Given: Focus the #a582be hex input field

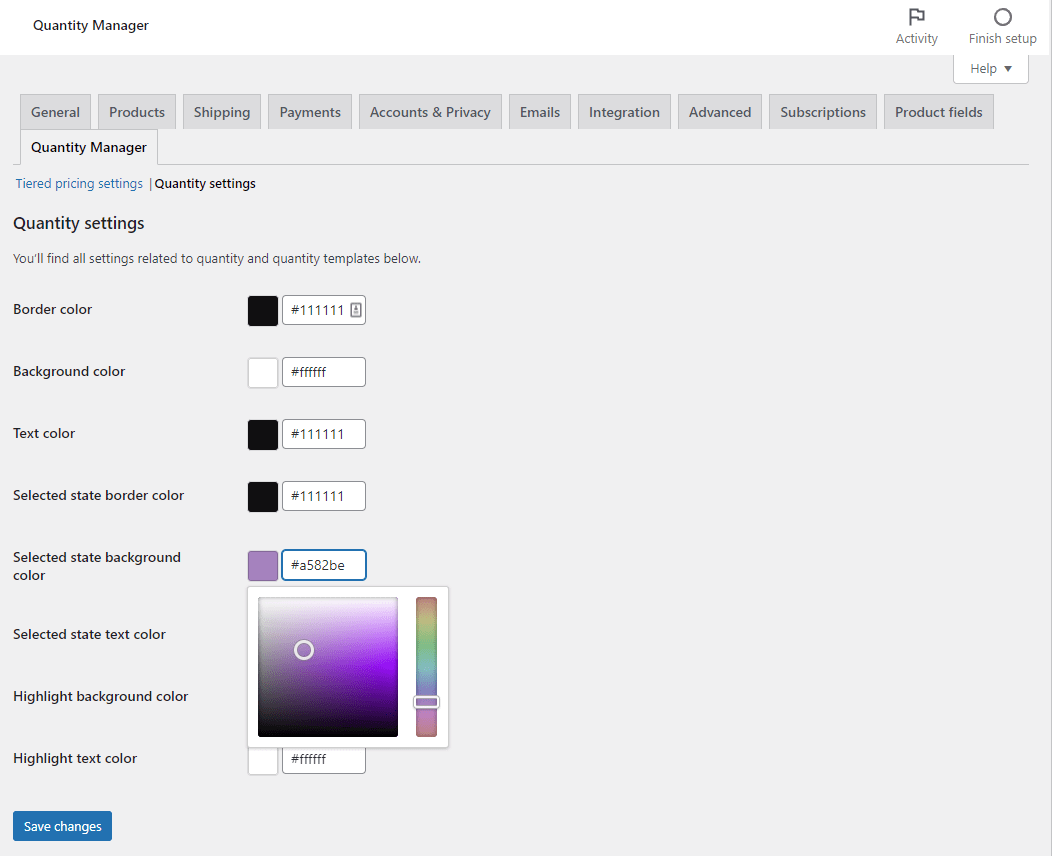Looking at the screenshot, I should point(324,565).
